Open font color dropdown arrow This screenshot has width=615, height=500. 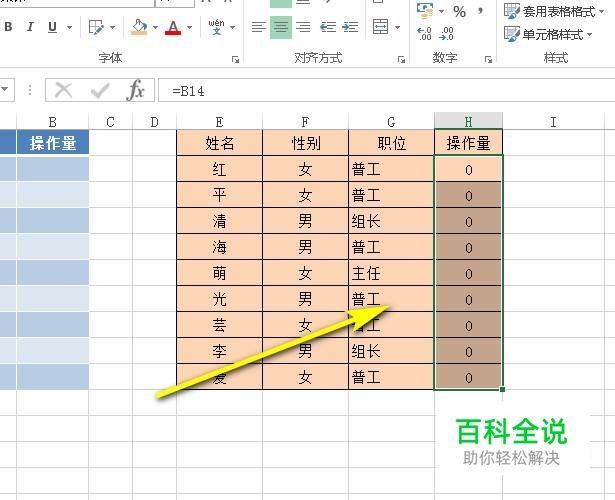[x=189, y=27]
